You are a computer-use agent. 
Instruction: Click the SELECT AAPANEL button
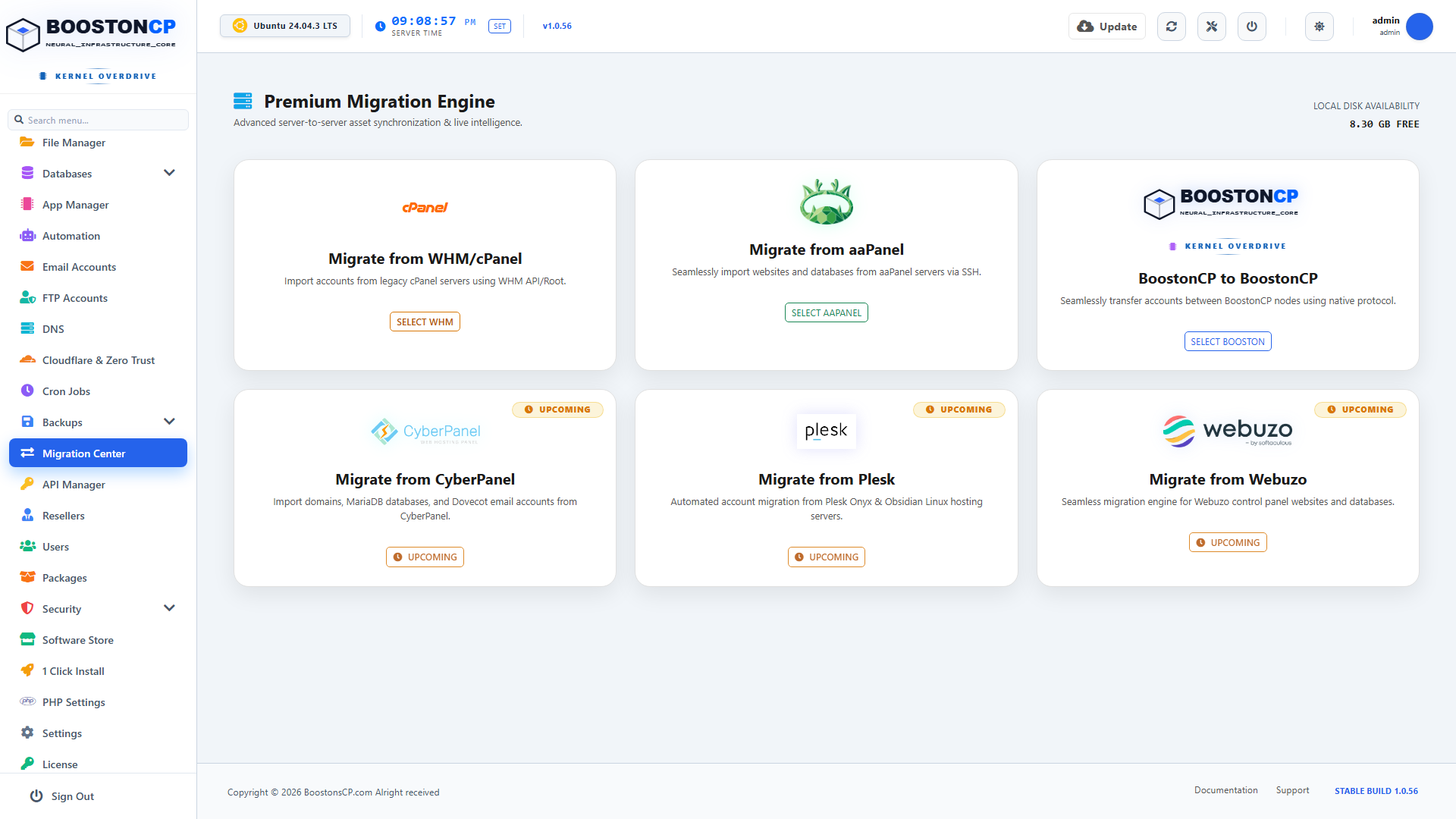pos(827,312)
